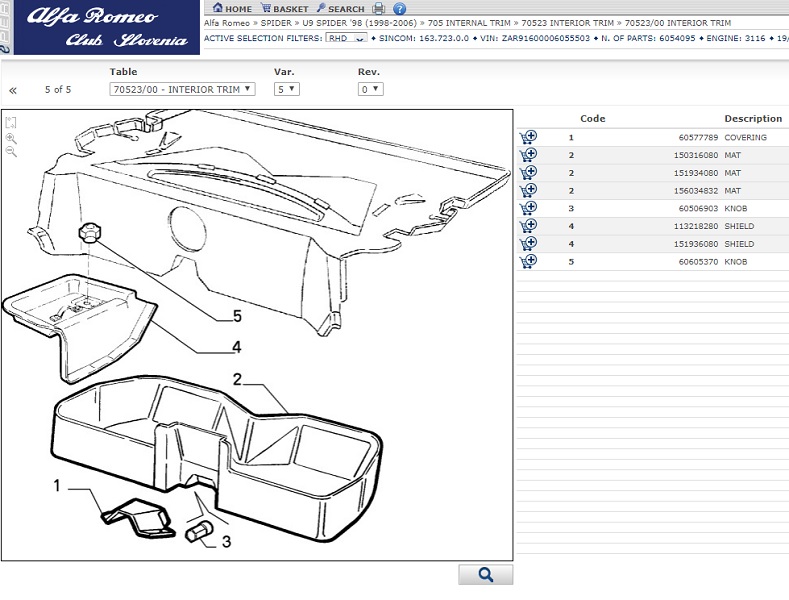789x600 pixels.
Task: Add SHIELD 151936080 to basket
Action: click(528, 244)
